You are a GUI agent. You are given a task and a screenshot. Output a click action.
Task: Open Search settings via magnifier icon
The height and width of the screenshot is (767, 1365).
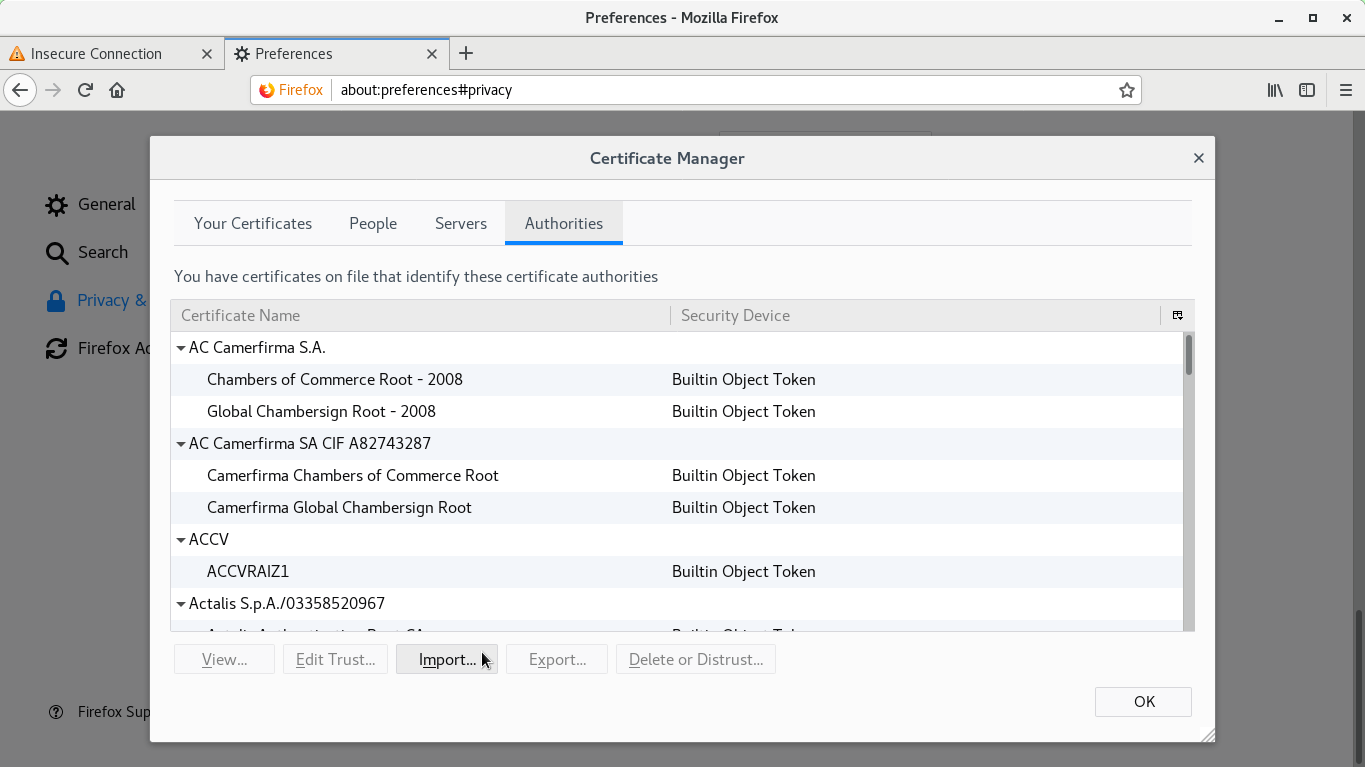pyautogui.click(x=57, y=252)
